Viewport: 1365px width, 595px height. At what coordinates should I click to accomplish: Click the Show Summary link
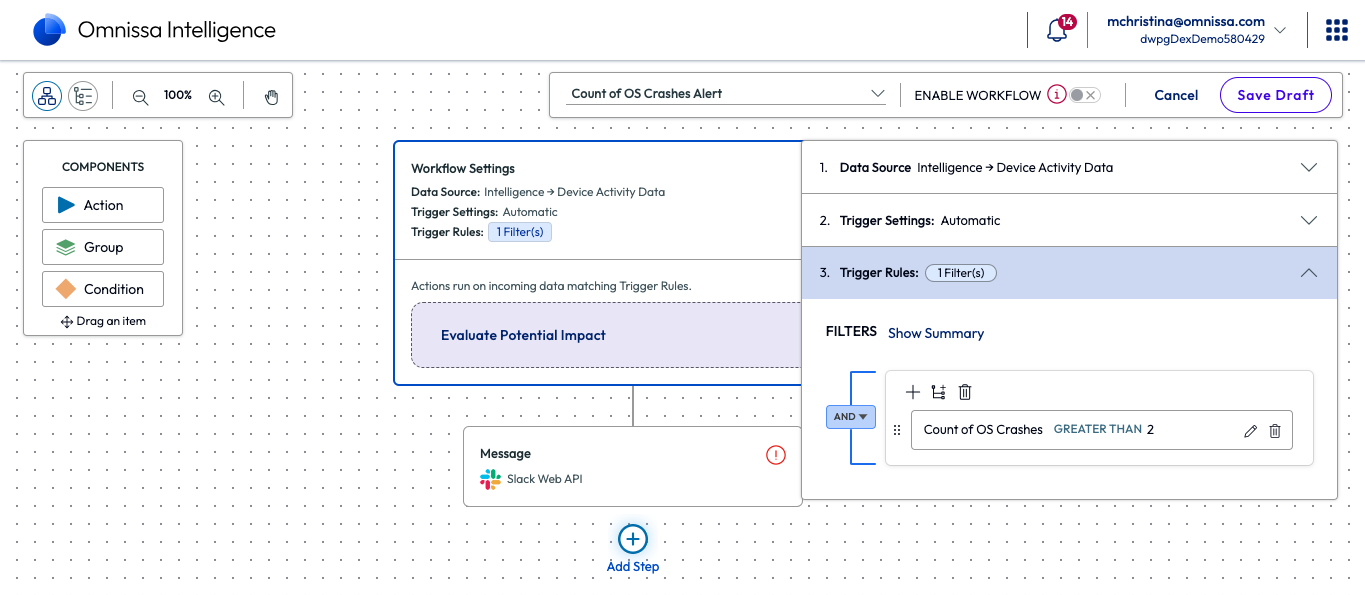(936, 333)
